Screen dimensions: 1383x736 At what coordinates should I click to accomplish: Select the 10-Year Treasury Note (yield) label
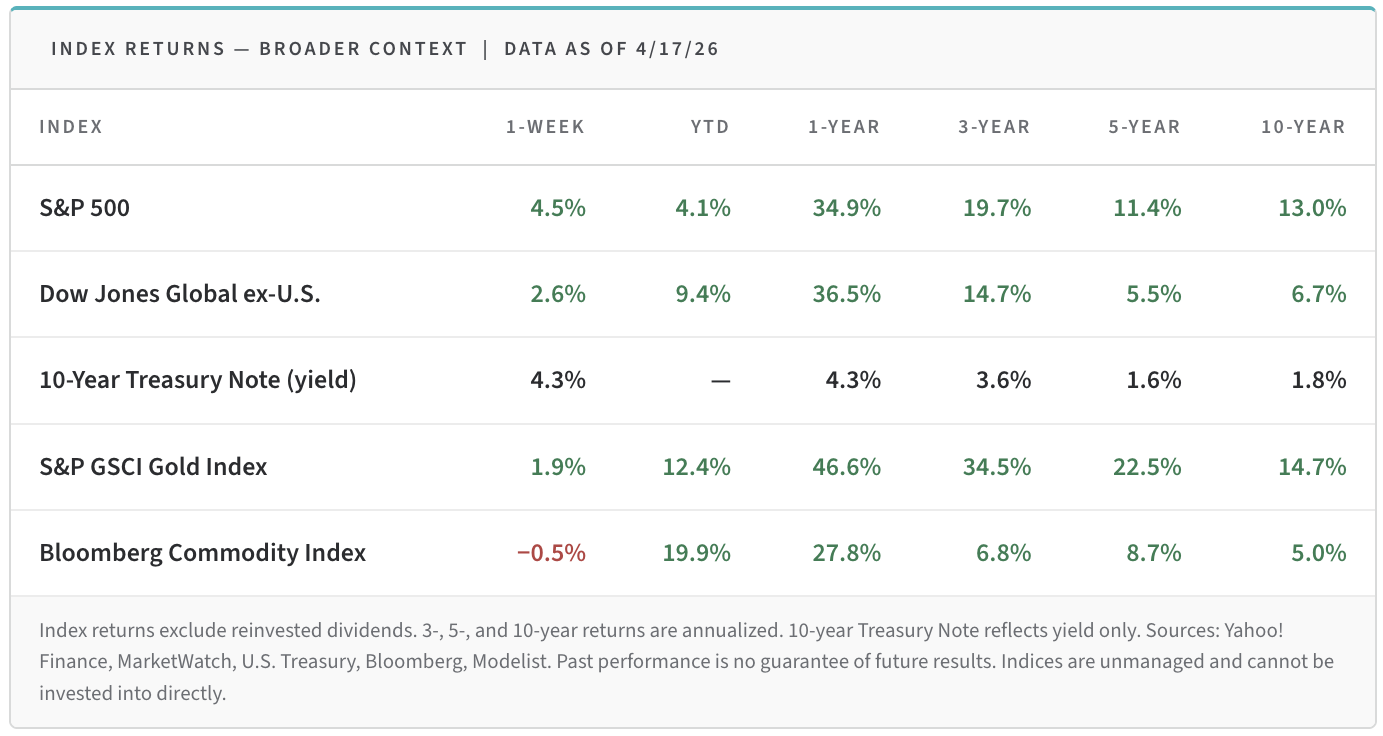198,380
